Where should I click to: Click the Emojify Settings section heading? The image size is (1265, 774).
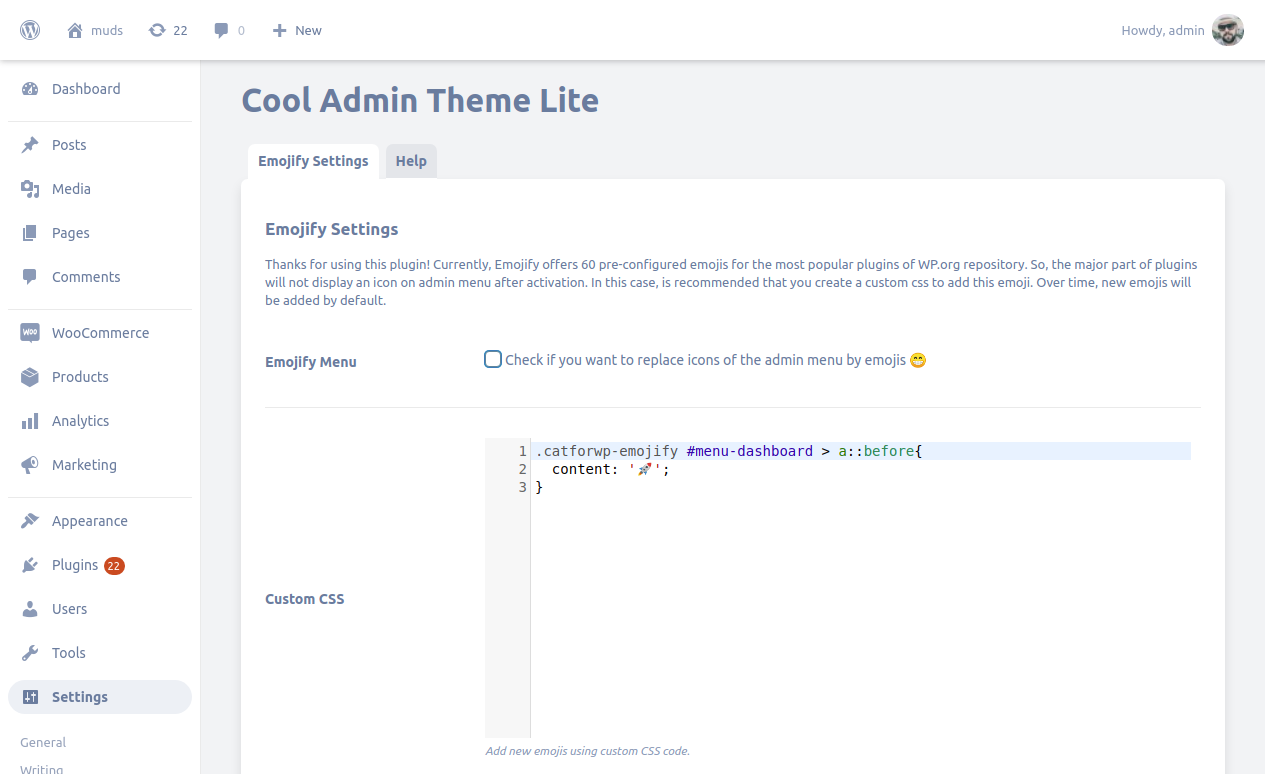click(x=332, y=229)
